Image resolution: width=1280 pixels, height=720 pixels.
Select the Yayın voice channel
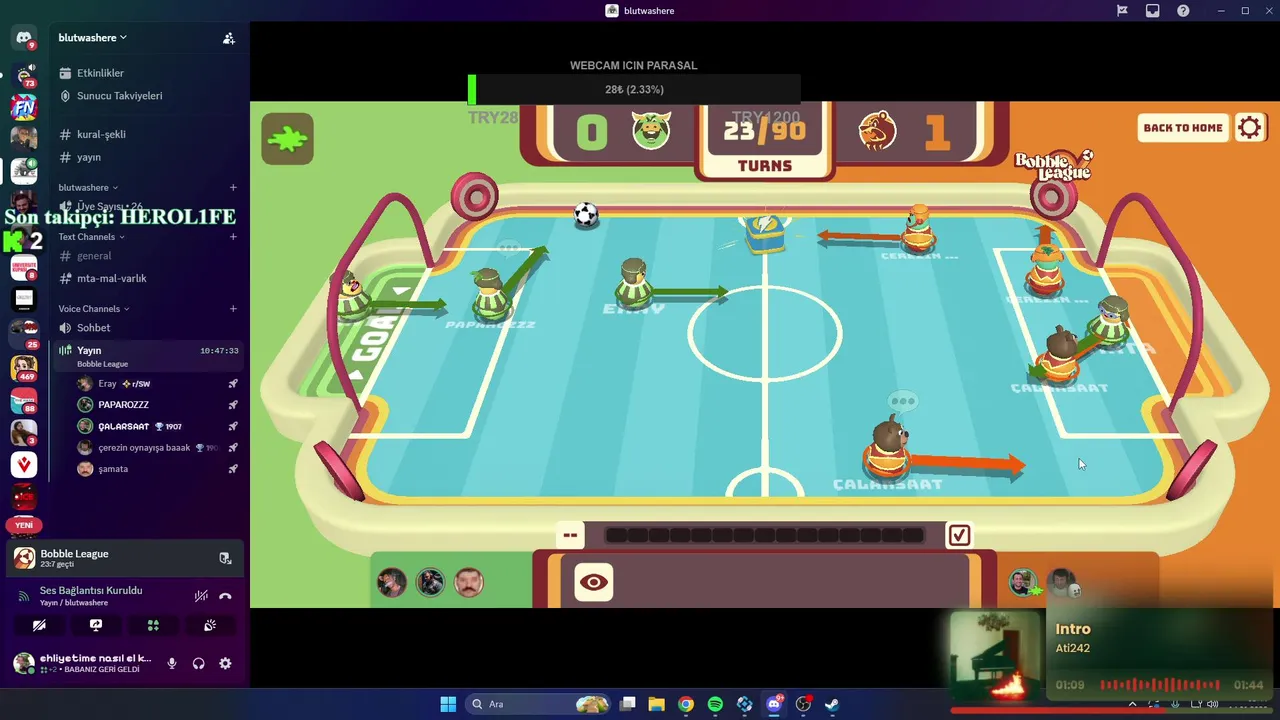pos(150,355)
